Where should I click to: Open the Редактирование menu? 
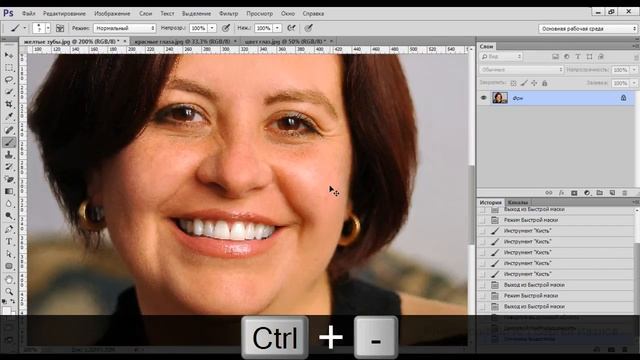tap(64, 13)
